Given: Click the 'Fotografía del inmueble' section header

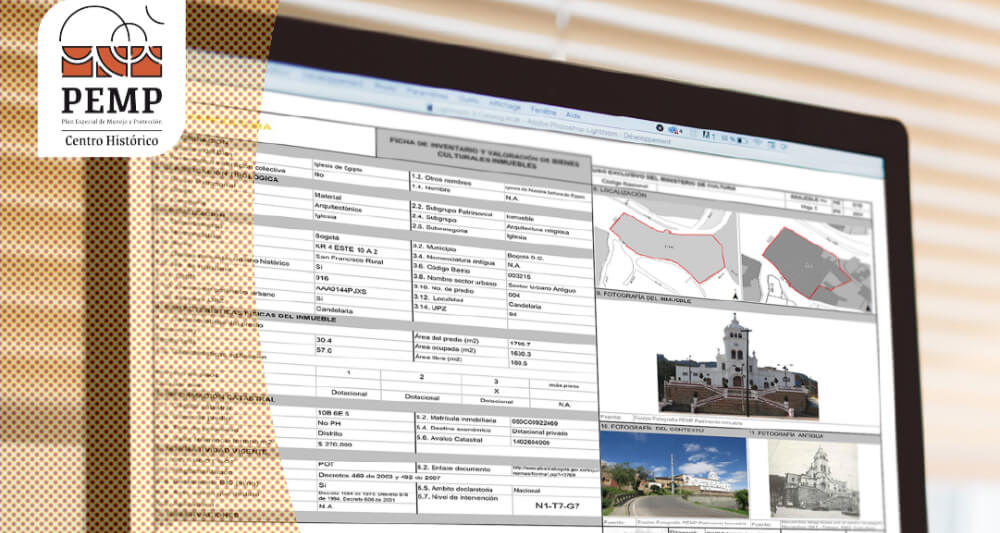Looking at the screenshot, I should coord(645,298).
